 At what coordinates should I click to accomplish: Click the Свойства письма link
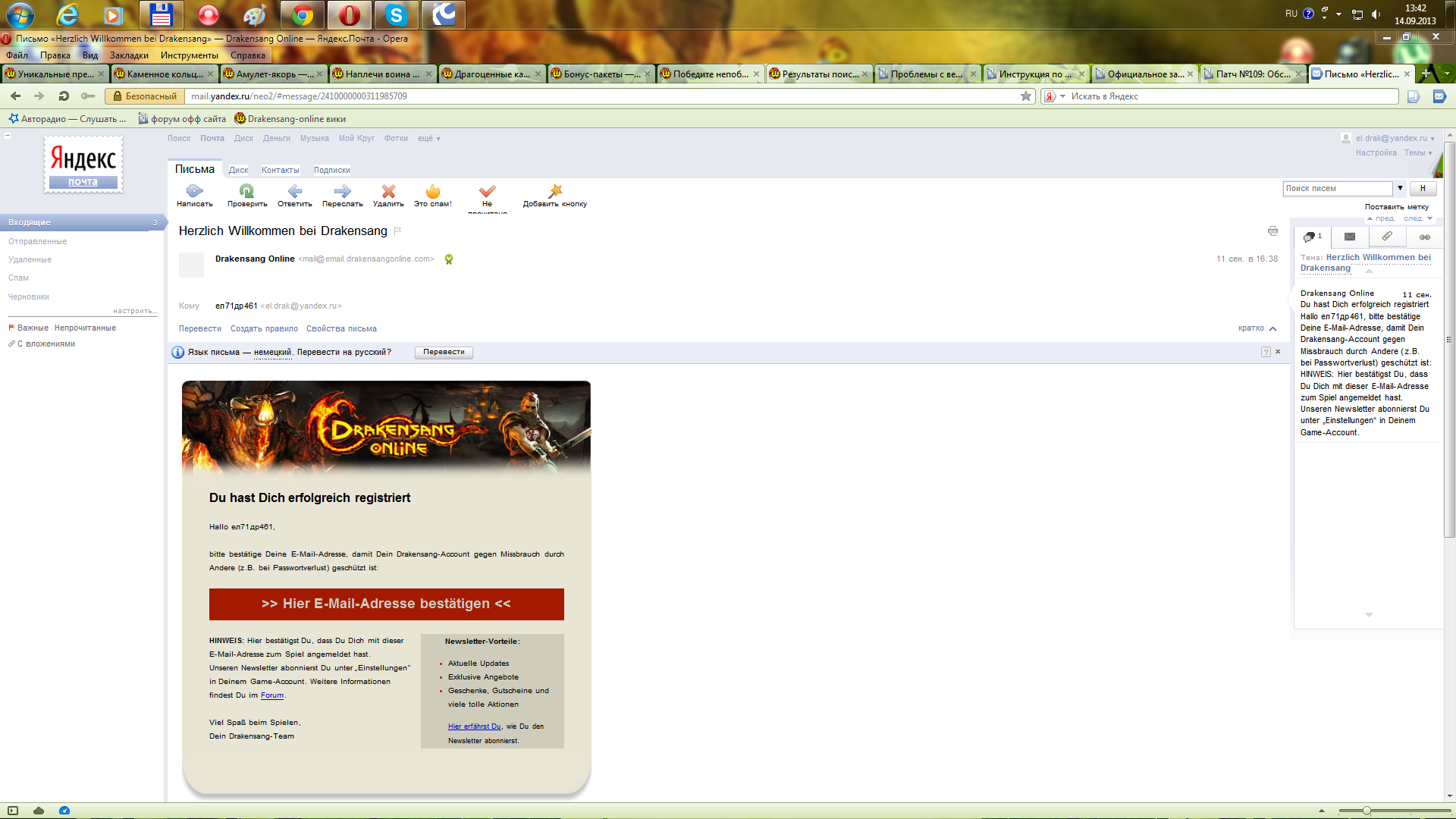point(341,329)
